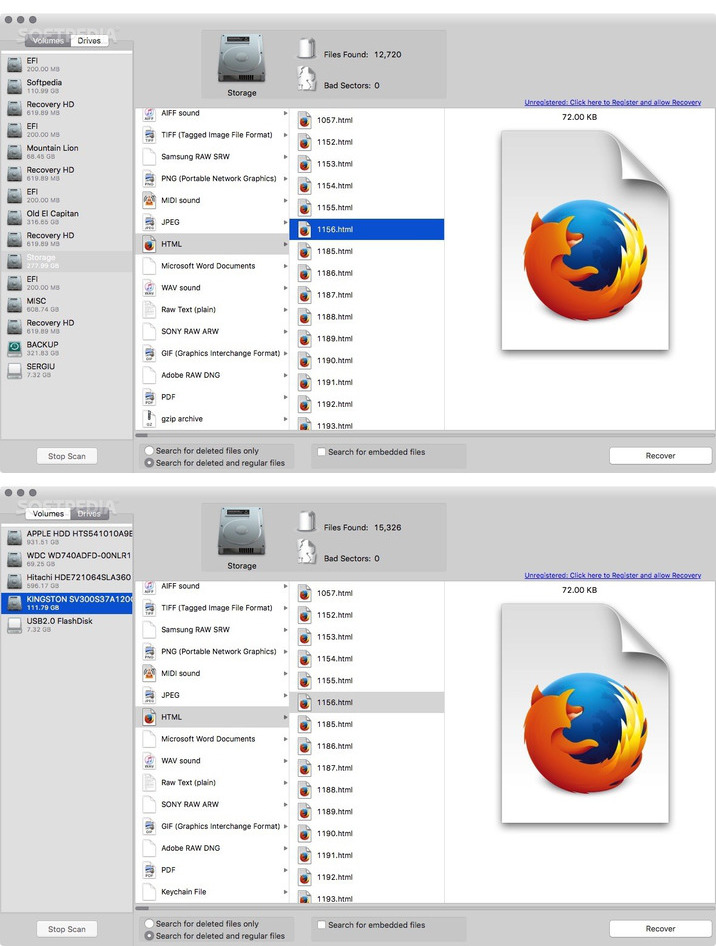Open the Register link in top window
The width and height of the screenshot is (716, 946).
click(x=613, y=102)
